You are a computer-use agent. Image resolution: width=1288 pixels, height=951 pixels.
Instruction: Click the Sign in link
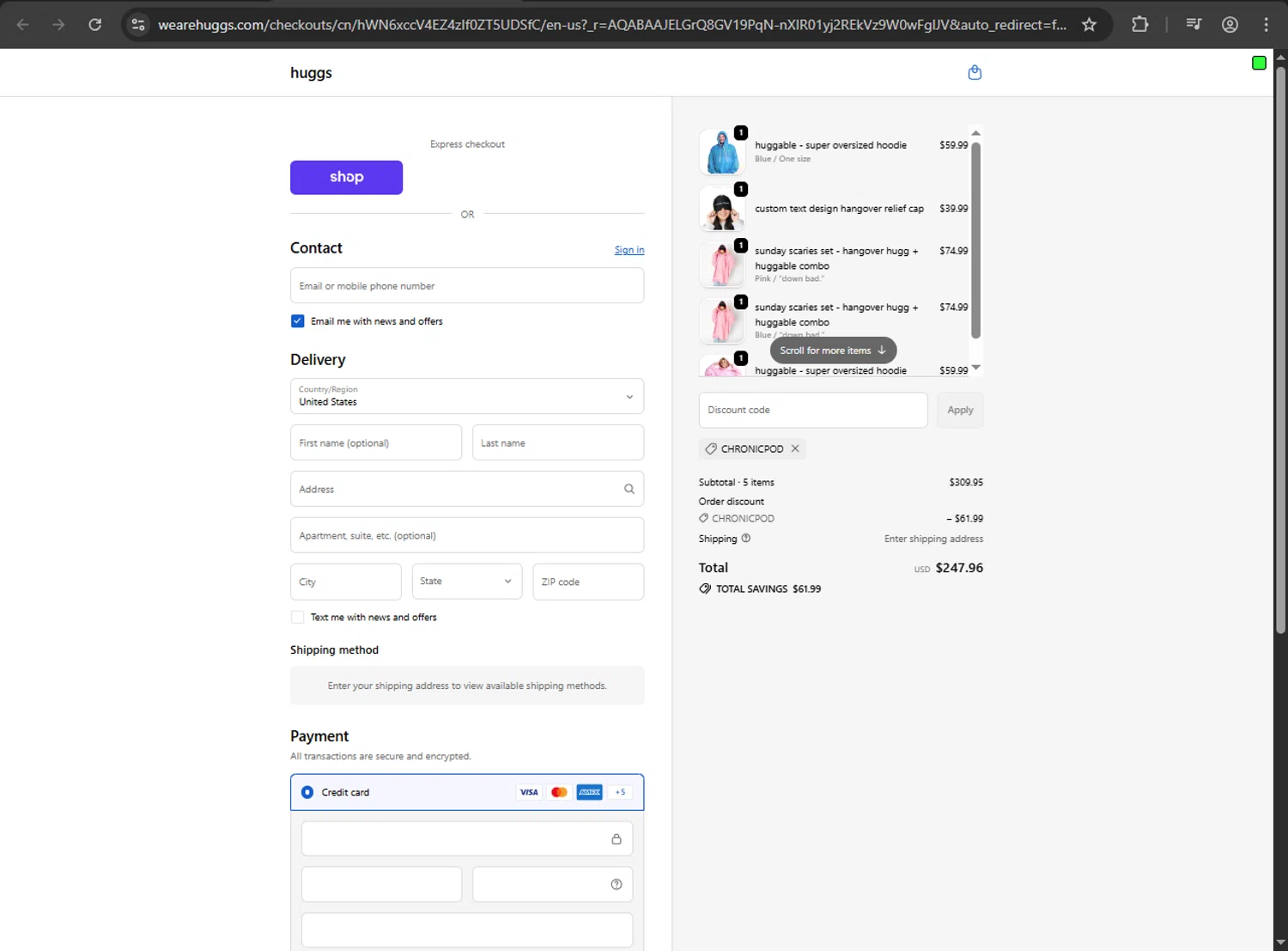(629, 250)
